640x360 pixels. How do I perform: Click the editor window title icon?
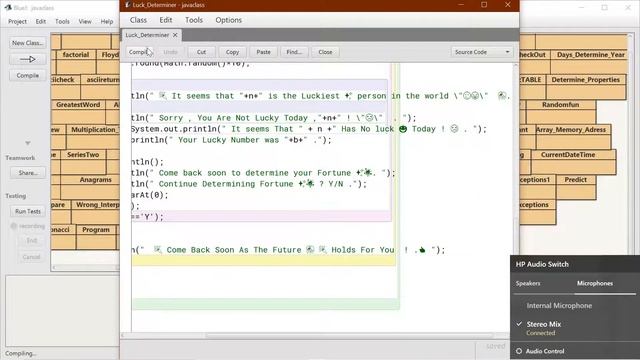127,5
